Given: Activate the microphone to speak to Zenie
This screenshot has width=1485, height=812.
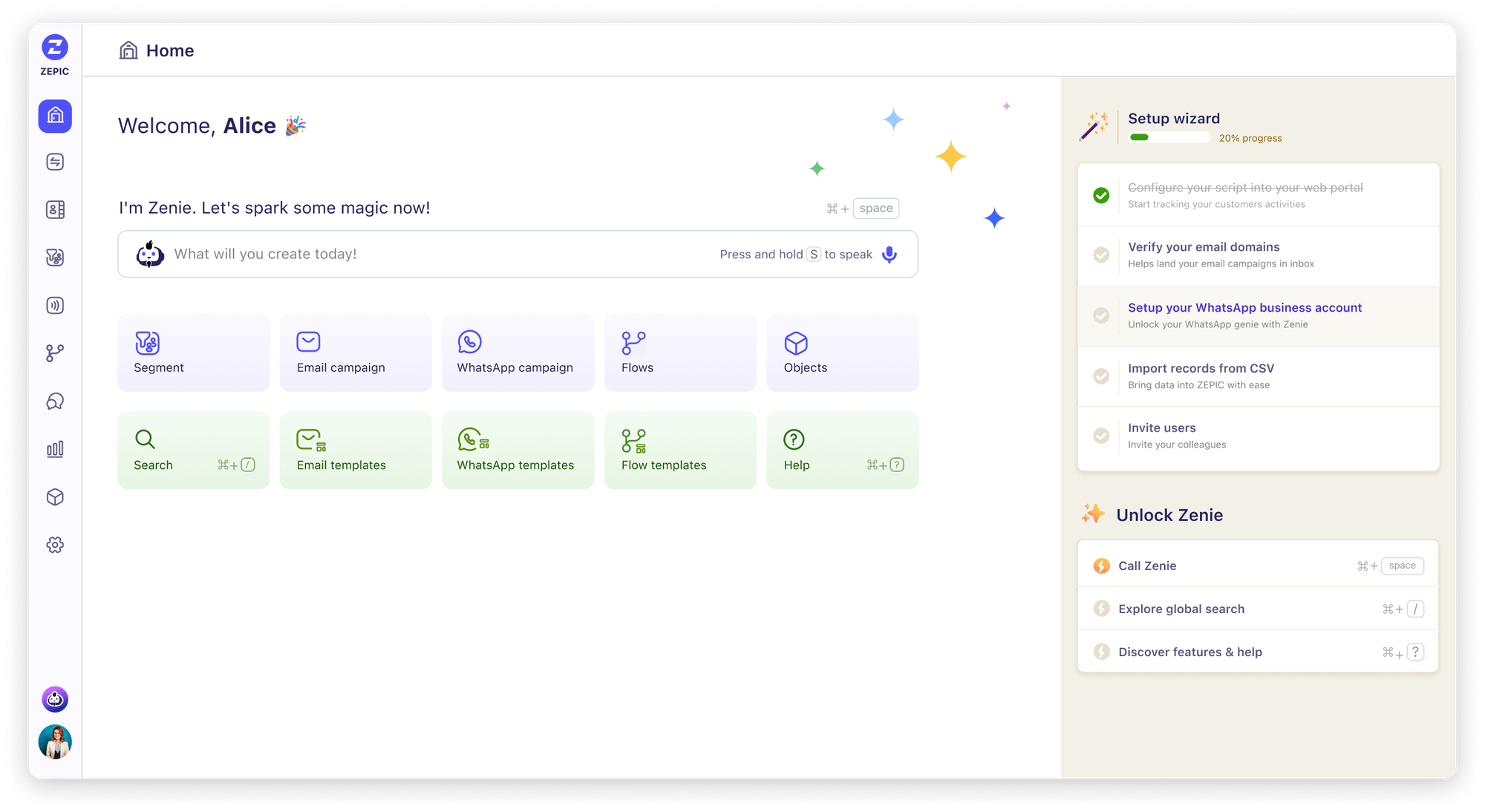Looking at the screenshot, I should (889, 254).
